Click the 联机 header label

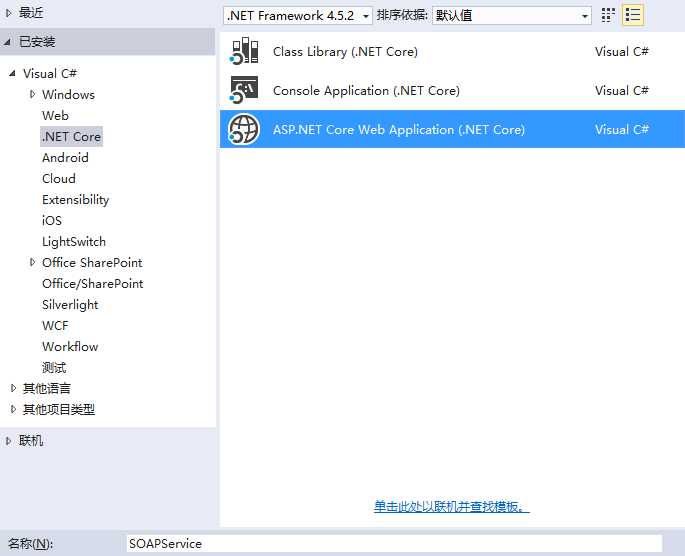point(31,441)
